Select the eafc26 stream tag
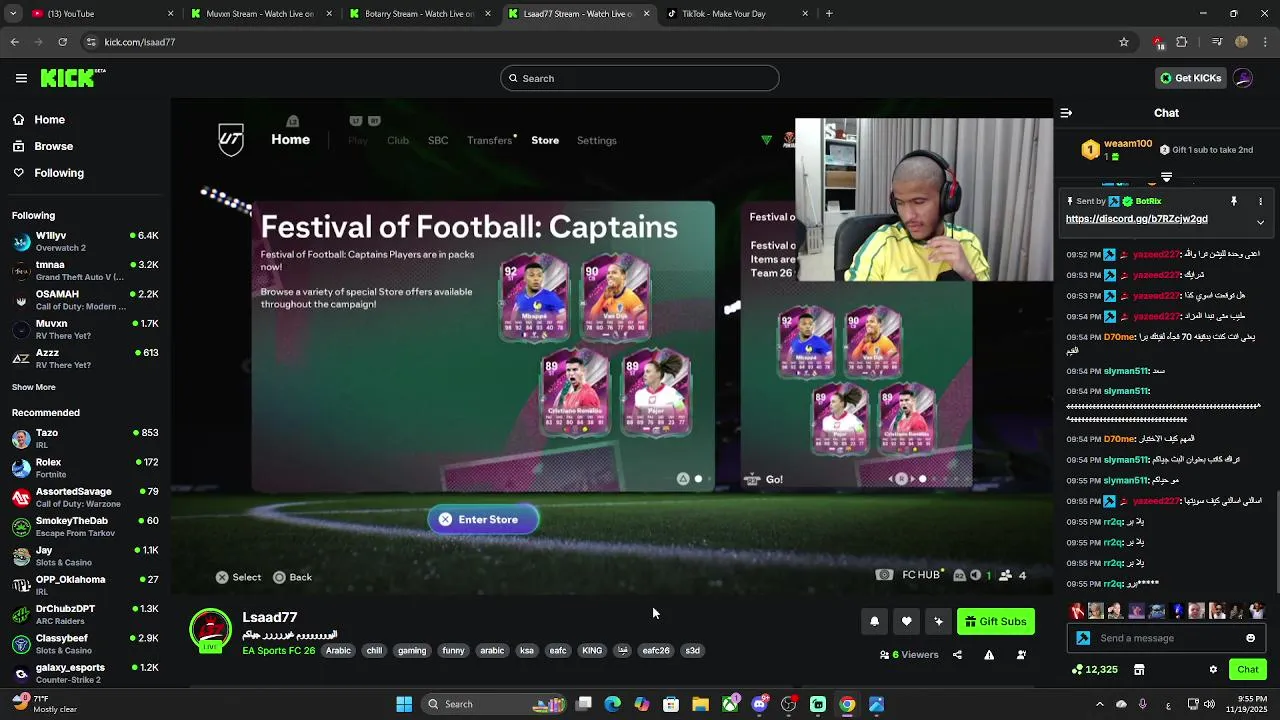Screen dimensions: 1280x720 [x=656, y=650]
